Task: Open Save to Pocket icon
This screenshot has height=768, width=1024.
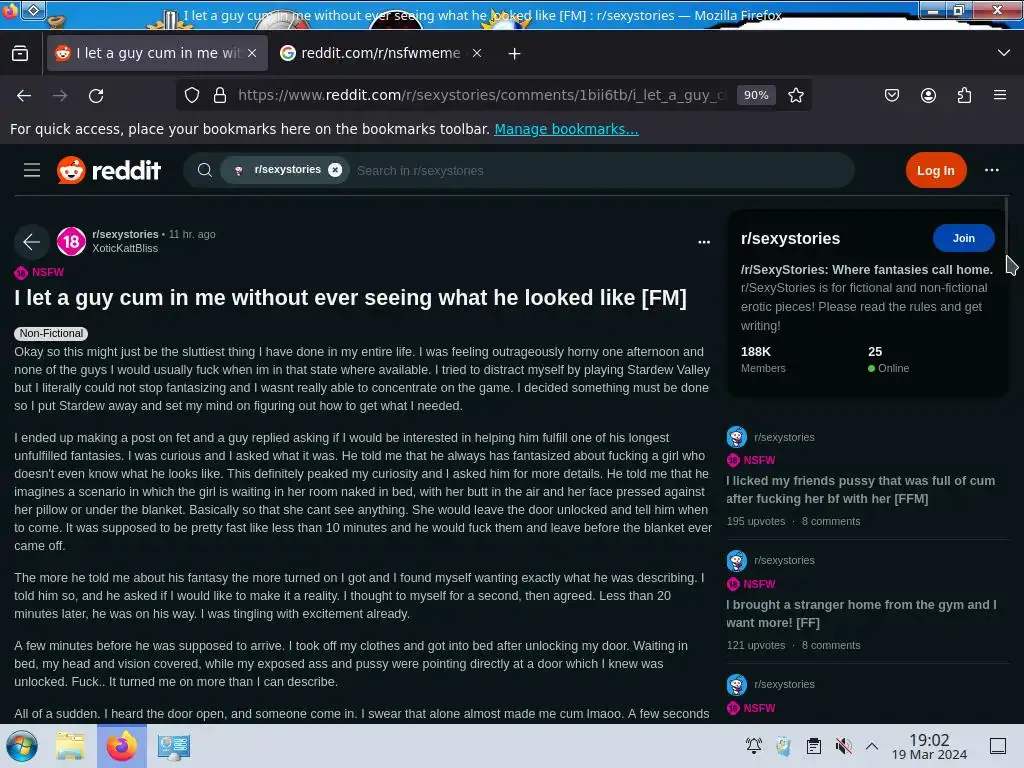Action: coord(892,95)
